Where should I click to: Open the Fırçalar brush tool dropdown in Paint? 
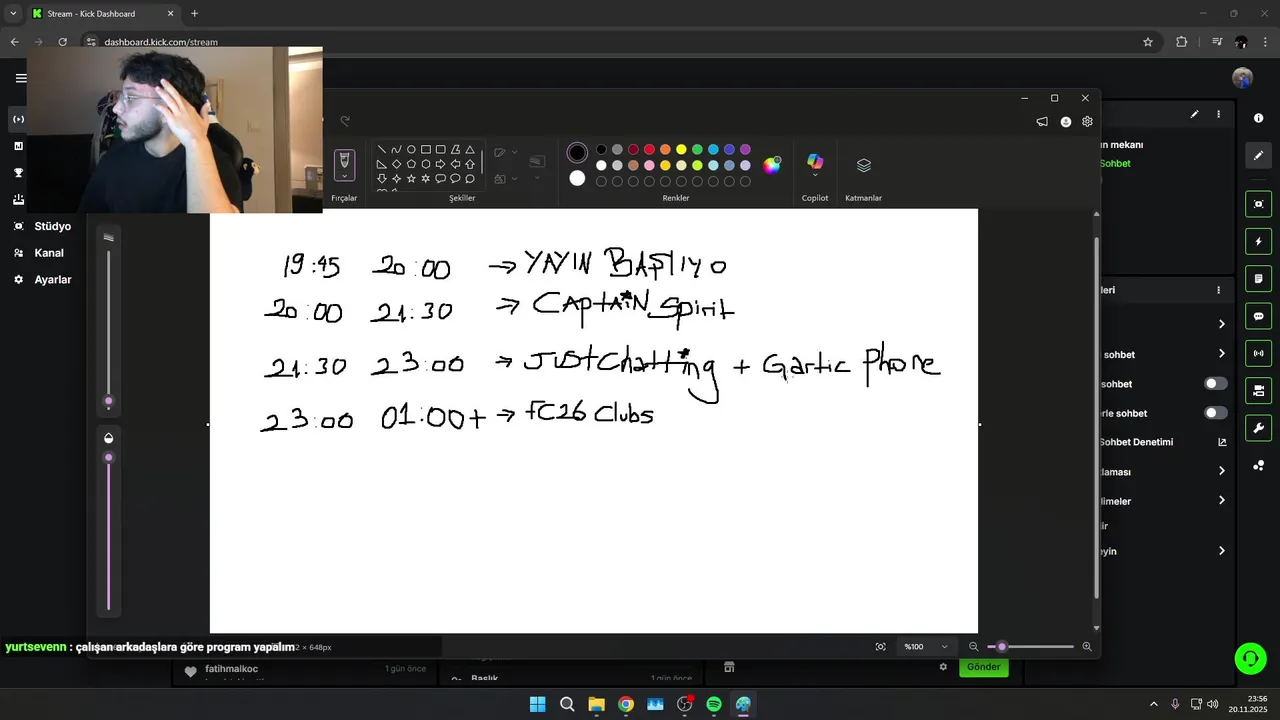pyautogui.click(x=344, y=177)
